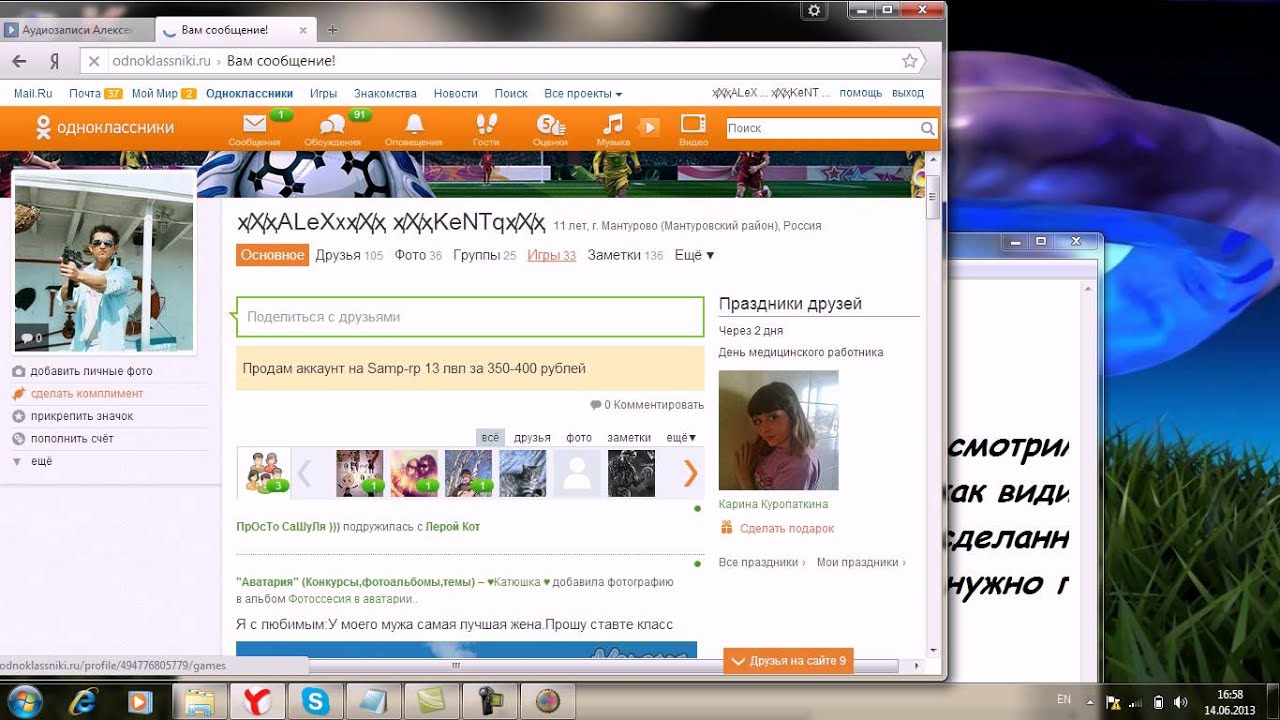Image resolution: width=1280 pixels, height=720 pixels.
Task: Open the Игры 33 profile tab
Action: [552, 255]
